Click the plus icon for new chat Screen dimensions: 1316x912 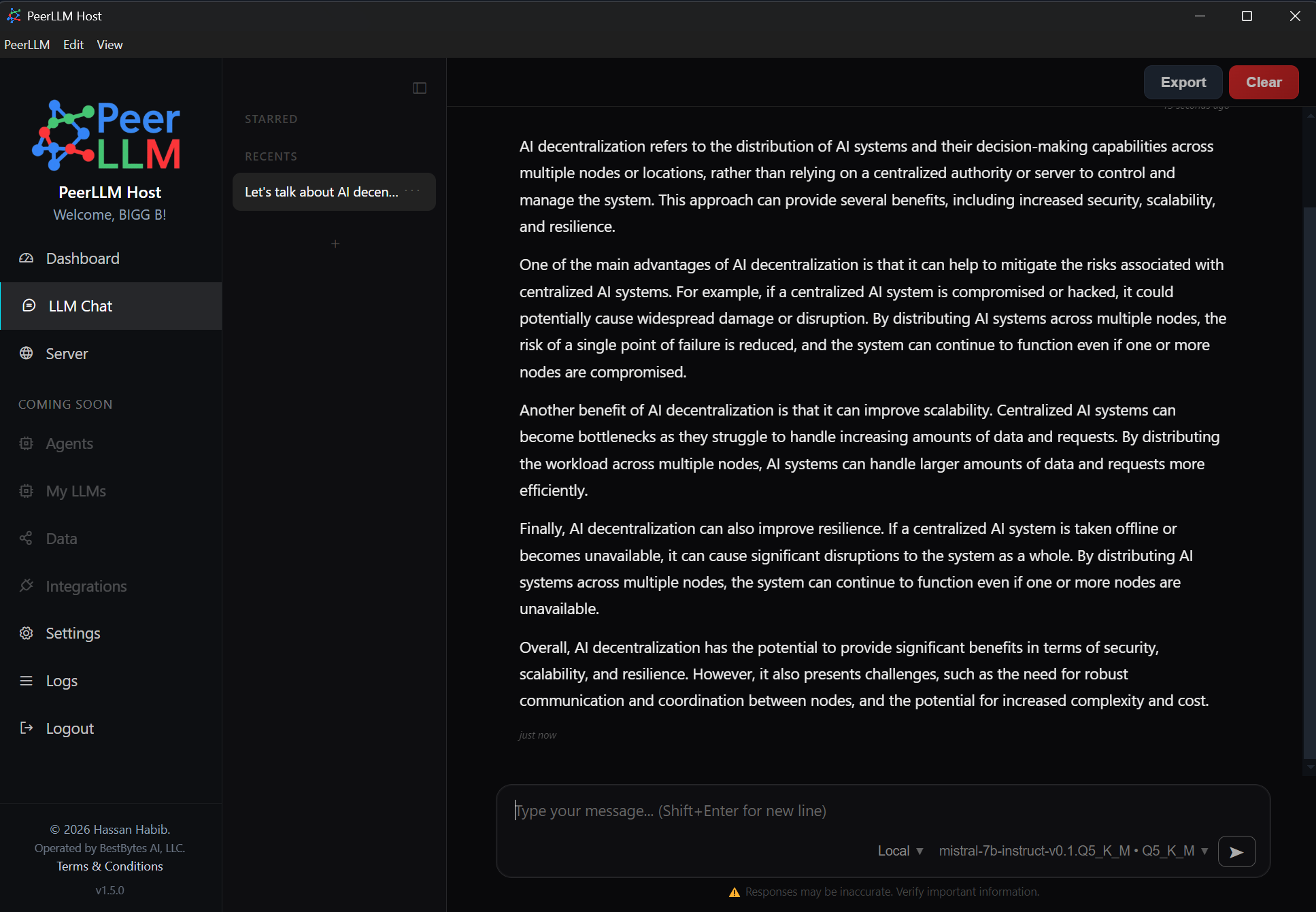click(335, 244)
